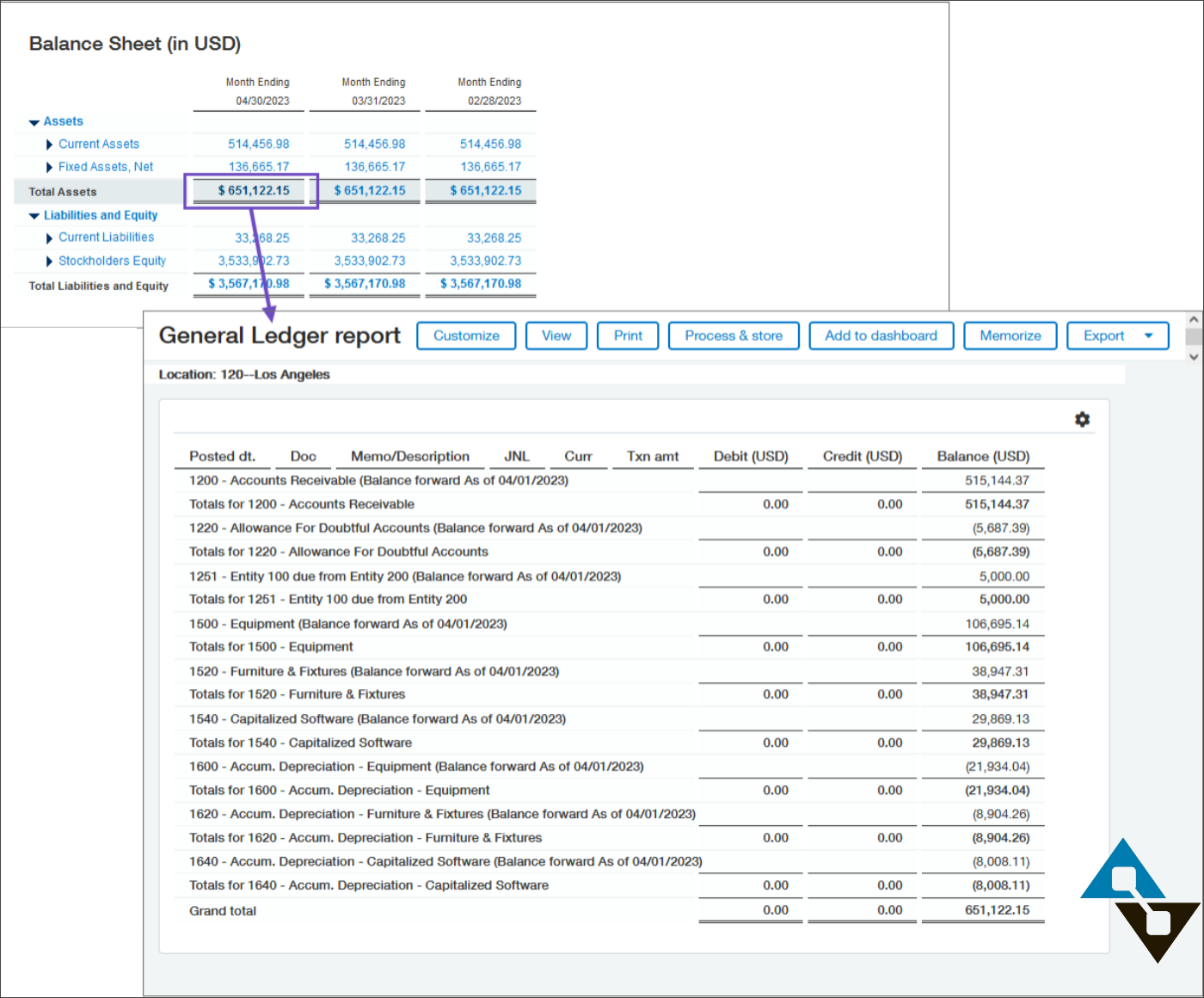This screenshot has width=1204, height=998.
Task: Click the Balance (USD) column header
Action: 983,456
